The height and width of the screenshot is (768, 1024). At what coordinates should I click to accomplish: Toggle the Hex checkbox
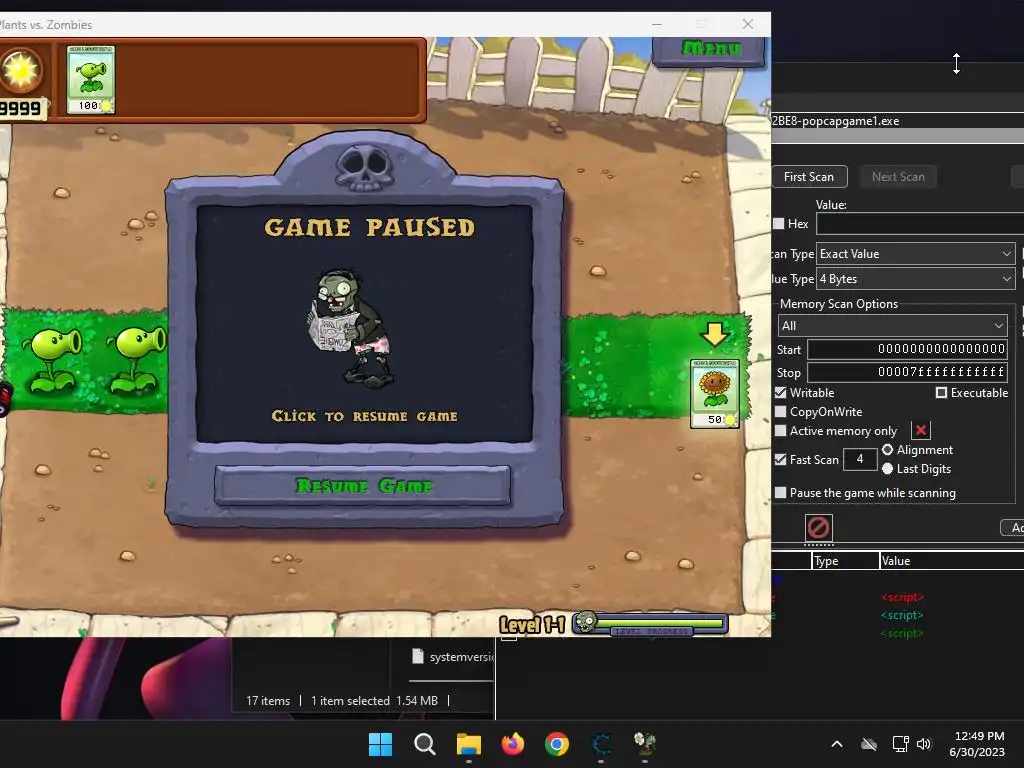point(778,223)
